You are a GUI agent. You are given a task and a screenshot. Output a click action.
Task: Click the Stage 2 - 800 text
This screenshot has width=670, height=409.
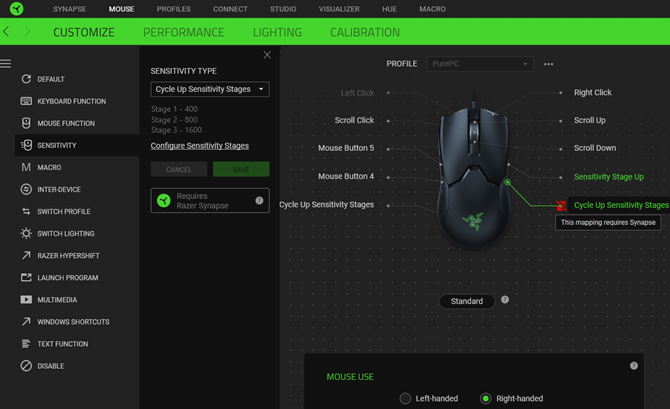(174, 120)
